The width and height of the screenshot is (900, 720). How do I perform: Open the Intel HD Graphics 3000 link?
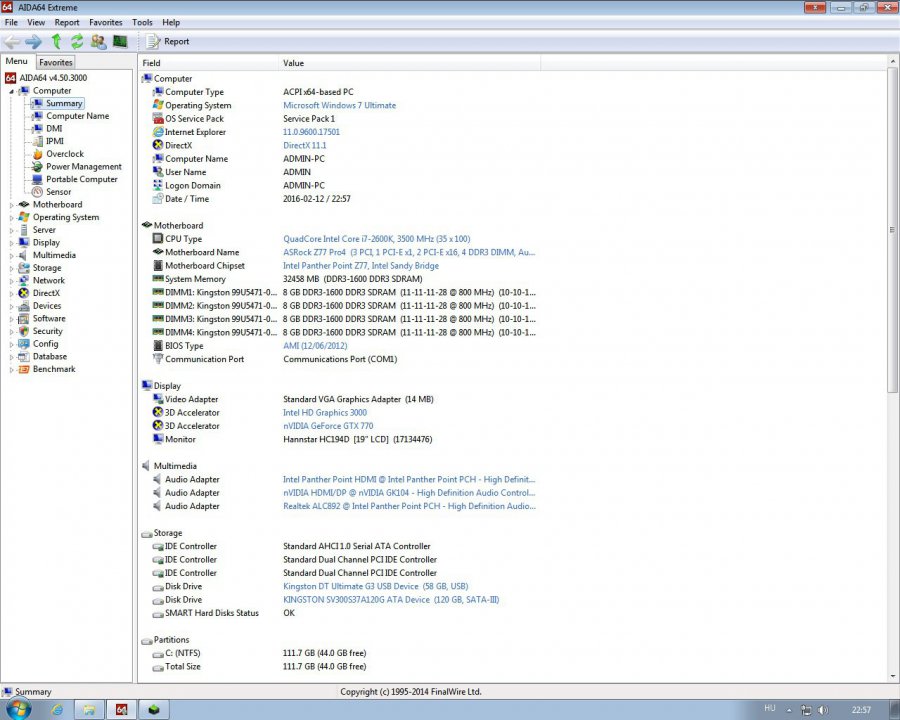pos(324,412)
